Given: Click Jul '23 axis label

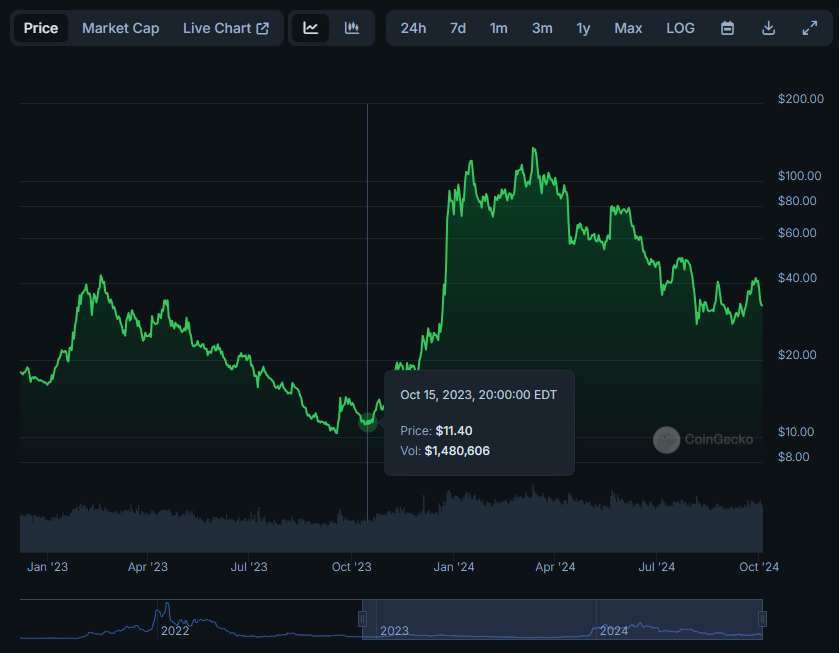Looking at the screenshot, I should [249, 567].
